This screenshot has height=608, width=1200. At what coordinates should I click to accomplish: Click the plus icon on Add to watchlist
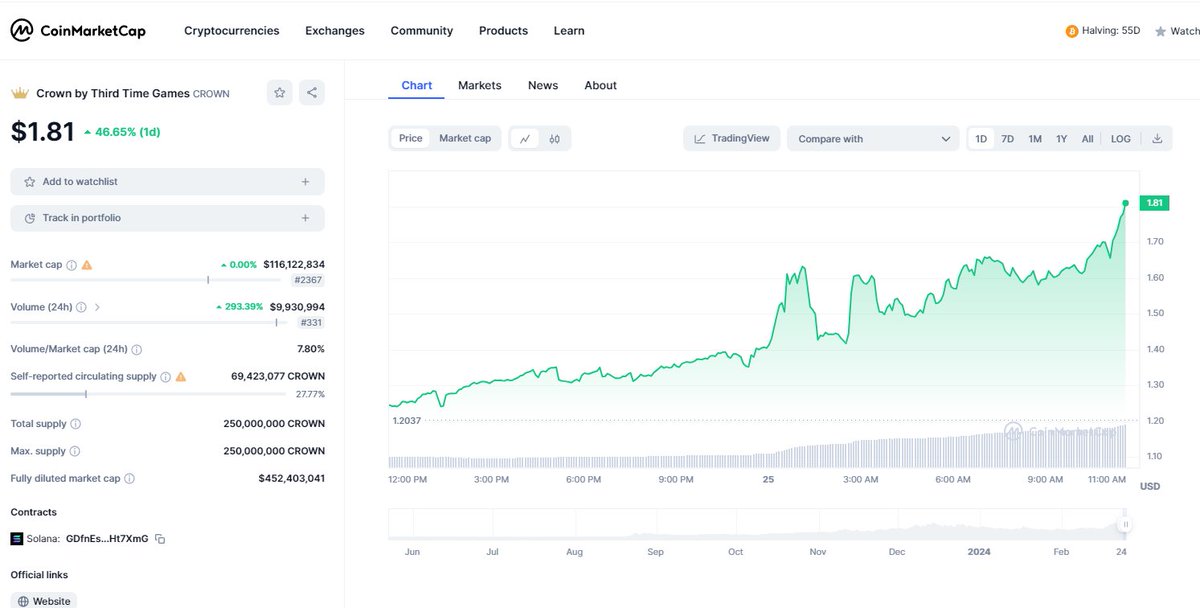pos(305,182)
